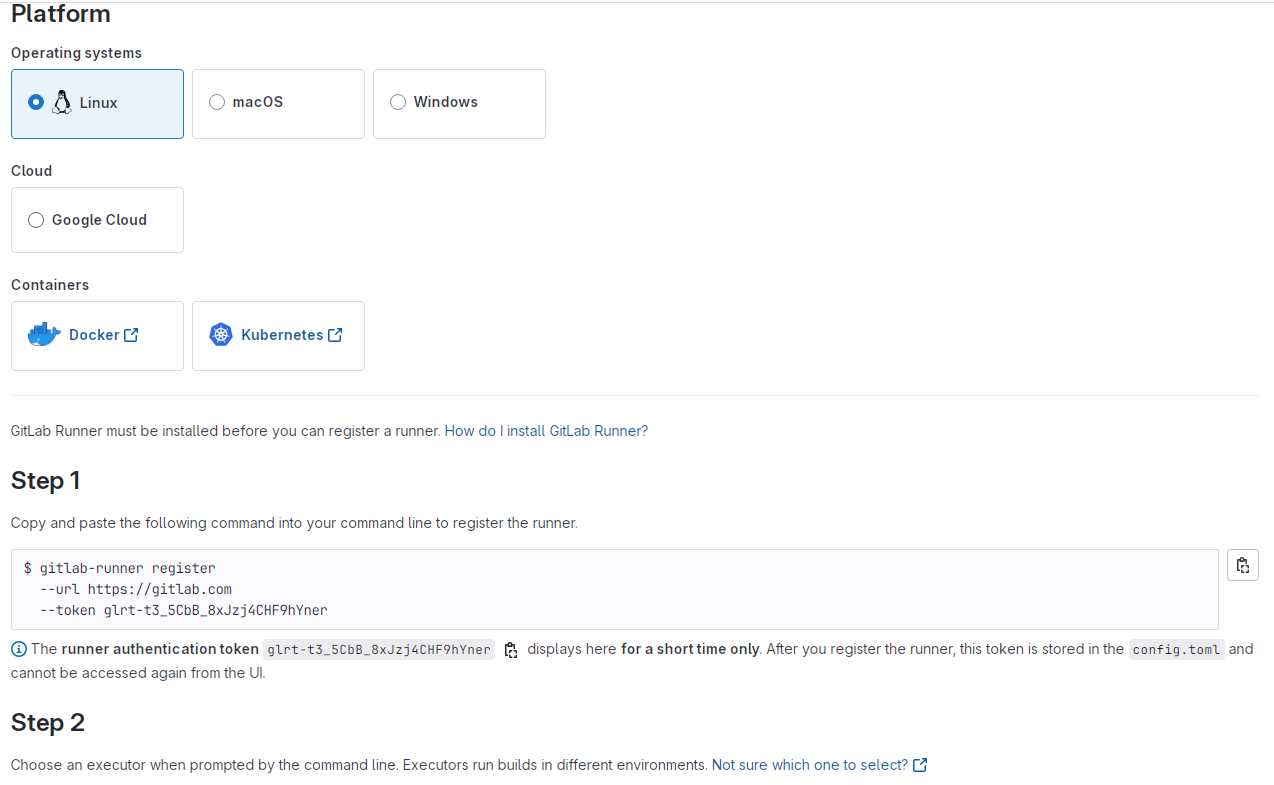
Task: Open the Docker link
Action: pos(104,335)
